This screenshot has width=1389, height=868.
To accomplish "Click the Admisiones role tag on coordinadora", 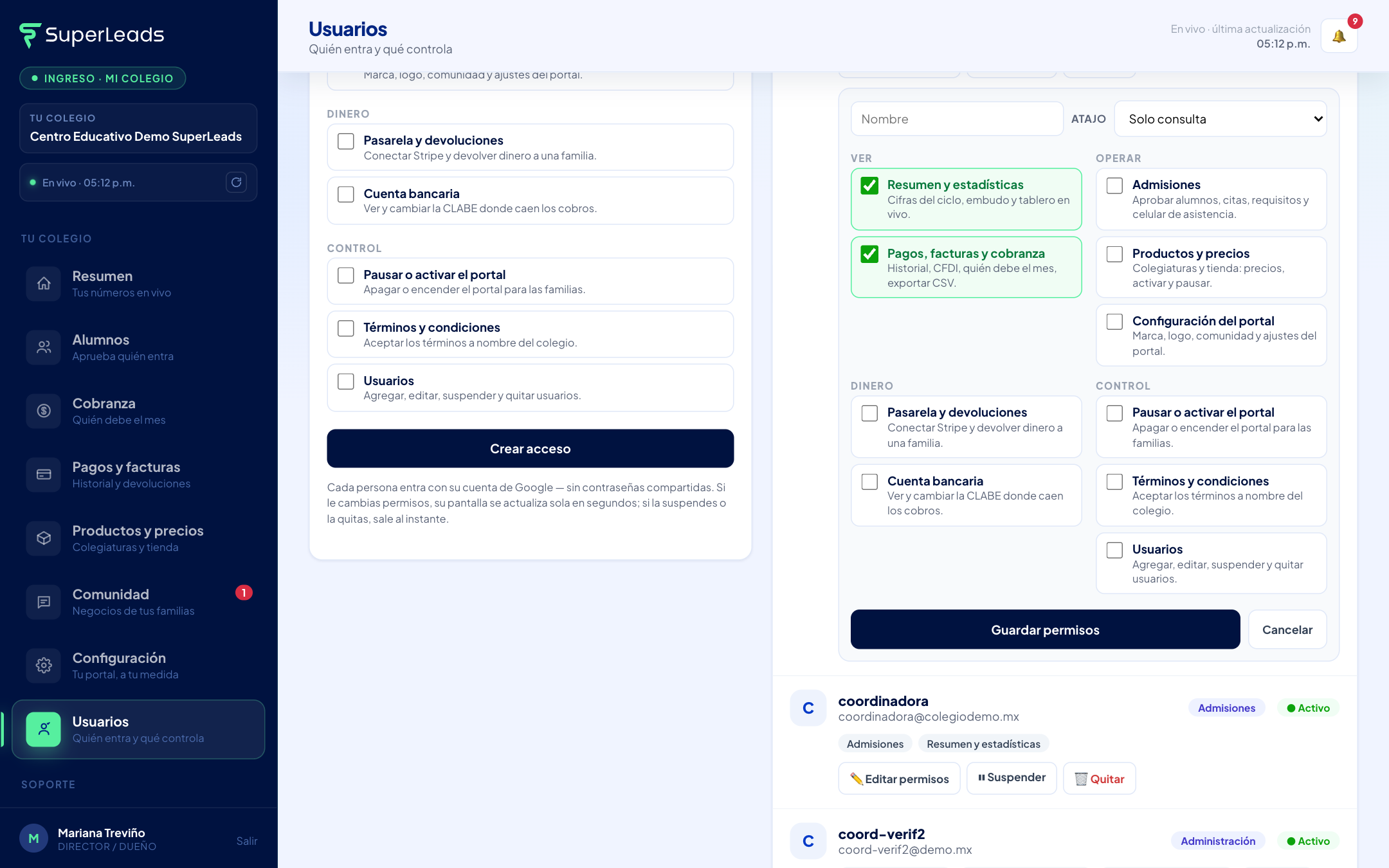I will tap(1226, 708).
